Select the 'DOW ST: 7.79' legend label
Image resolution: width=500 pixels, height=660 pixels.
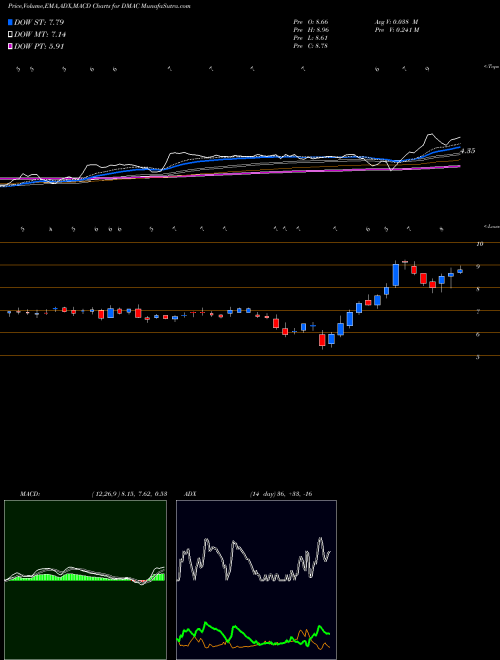(39, 22)
